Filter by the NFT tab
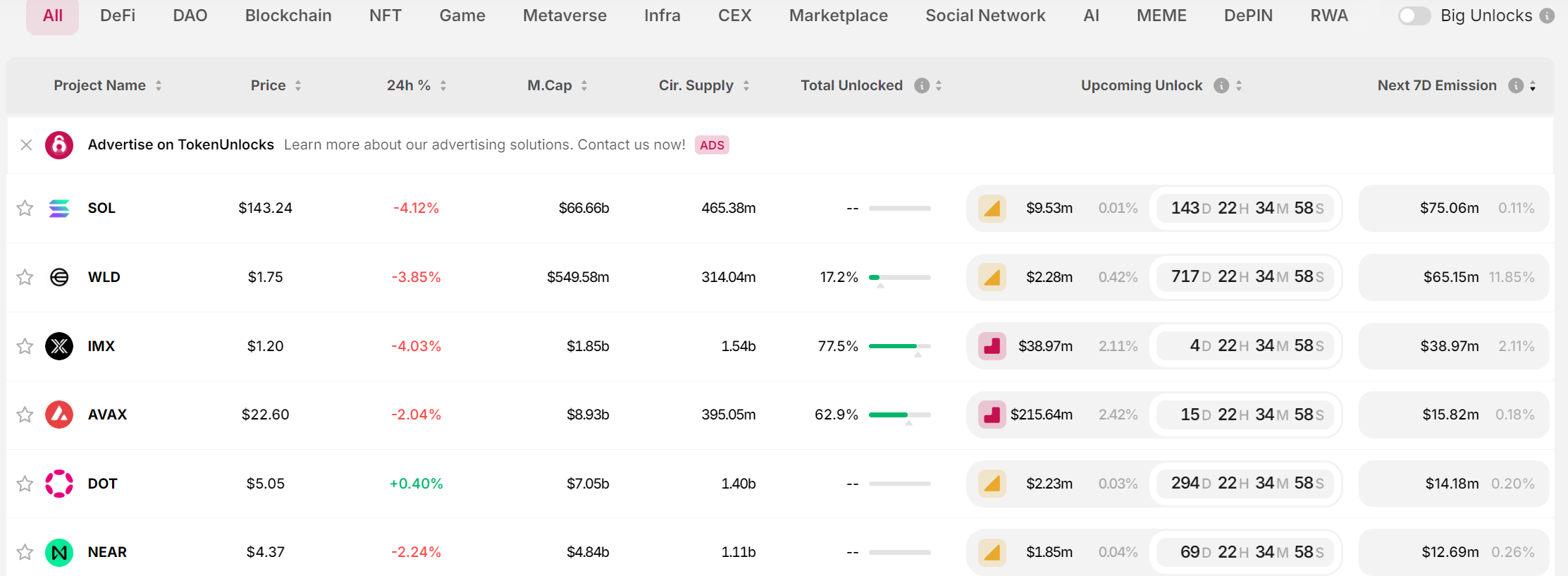The width and height of the screenshot is (1568, 576). point(385,16)
